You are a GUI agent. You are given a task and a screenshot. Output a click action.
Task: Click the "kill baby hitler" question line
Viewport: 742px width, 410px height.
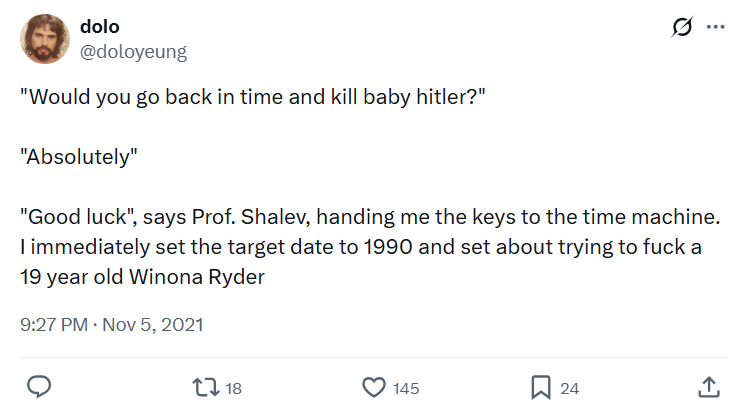[x=253, y=97]
